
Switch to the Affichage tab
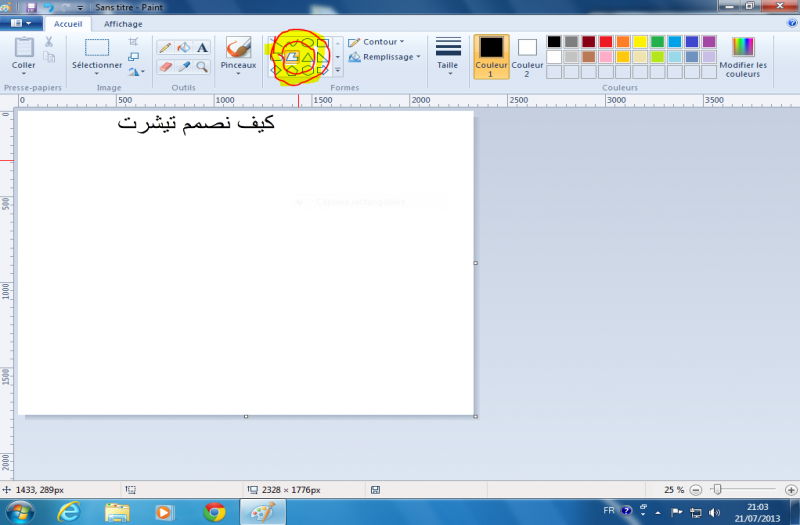(123, 23)
